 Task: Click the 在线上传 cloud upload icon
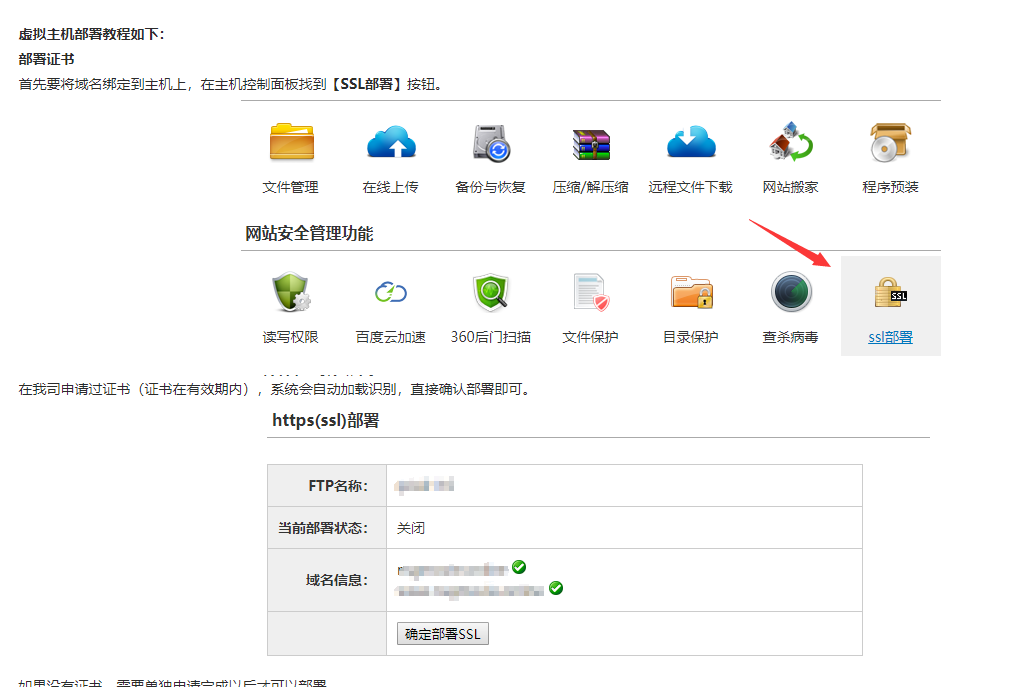[x=391, y=143]
